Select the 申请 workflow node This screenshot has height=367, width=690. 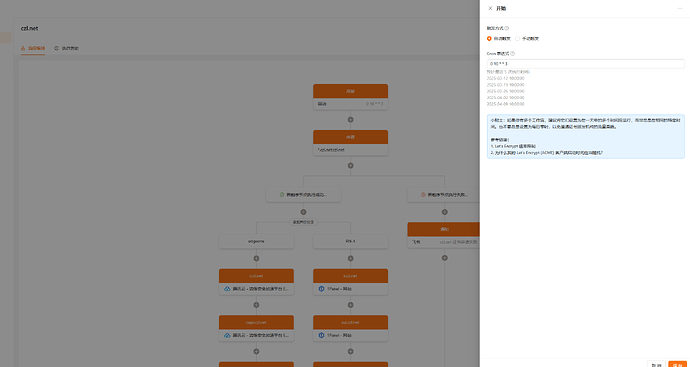[x=350, y=143]
